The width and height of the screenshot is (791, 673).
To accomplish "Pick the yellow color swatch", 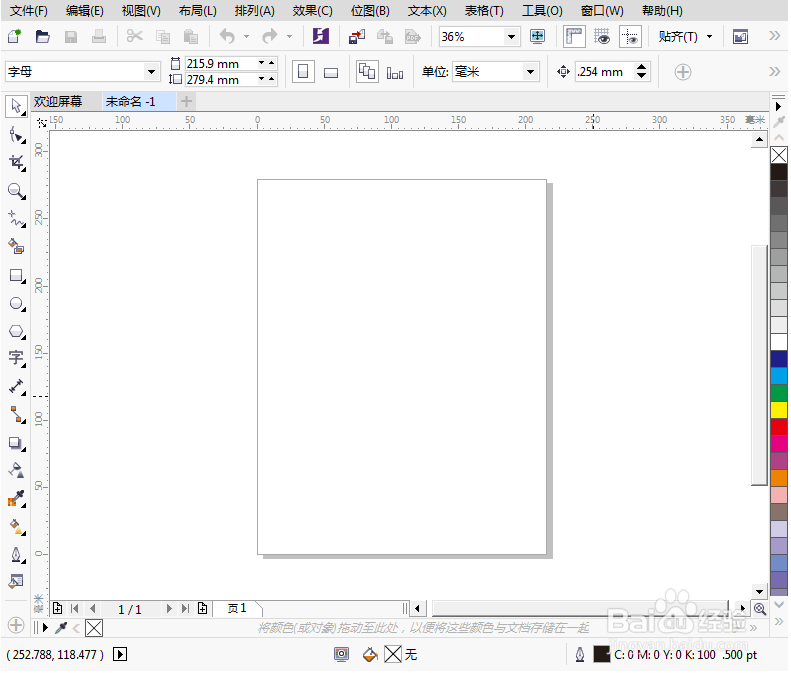I will point(779,409).
